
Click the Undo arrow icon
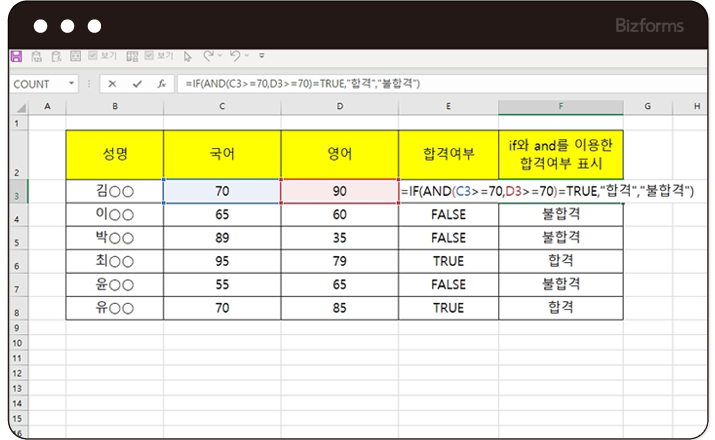pyautogui.click(x=234, y=58)
